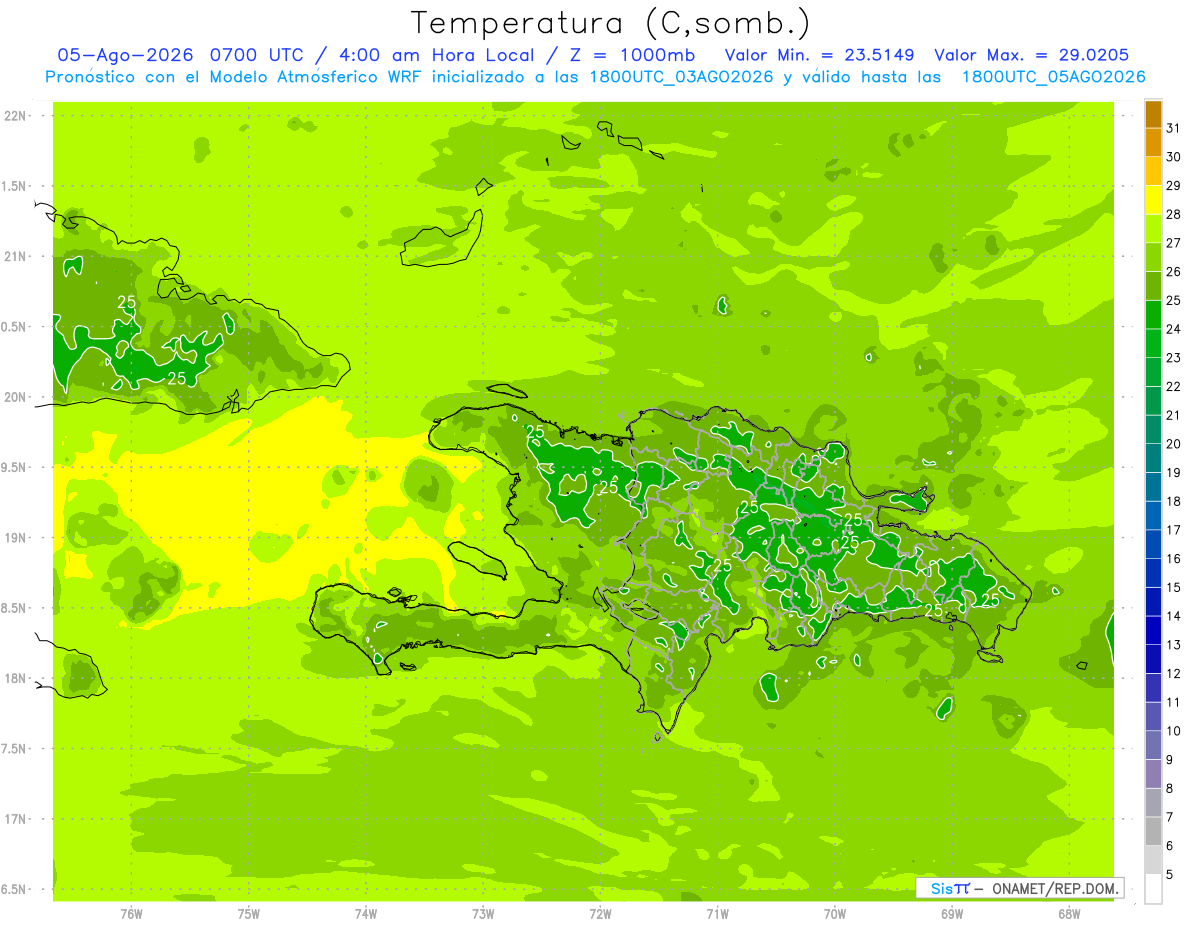Click the "19N" latitude label

pyautogui.click(x=16, y=538)
